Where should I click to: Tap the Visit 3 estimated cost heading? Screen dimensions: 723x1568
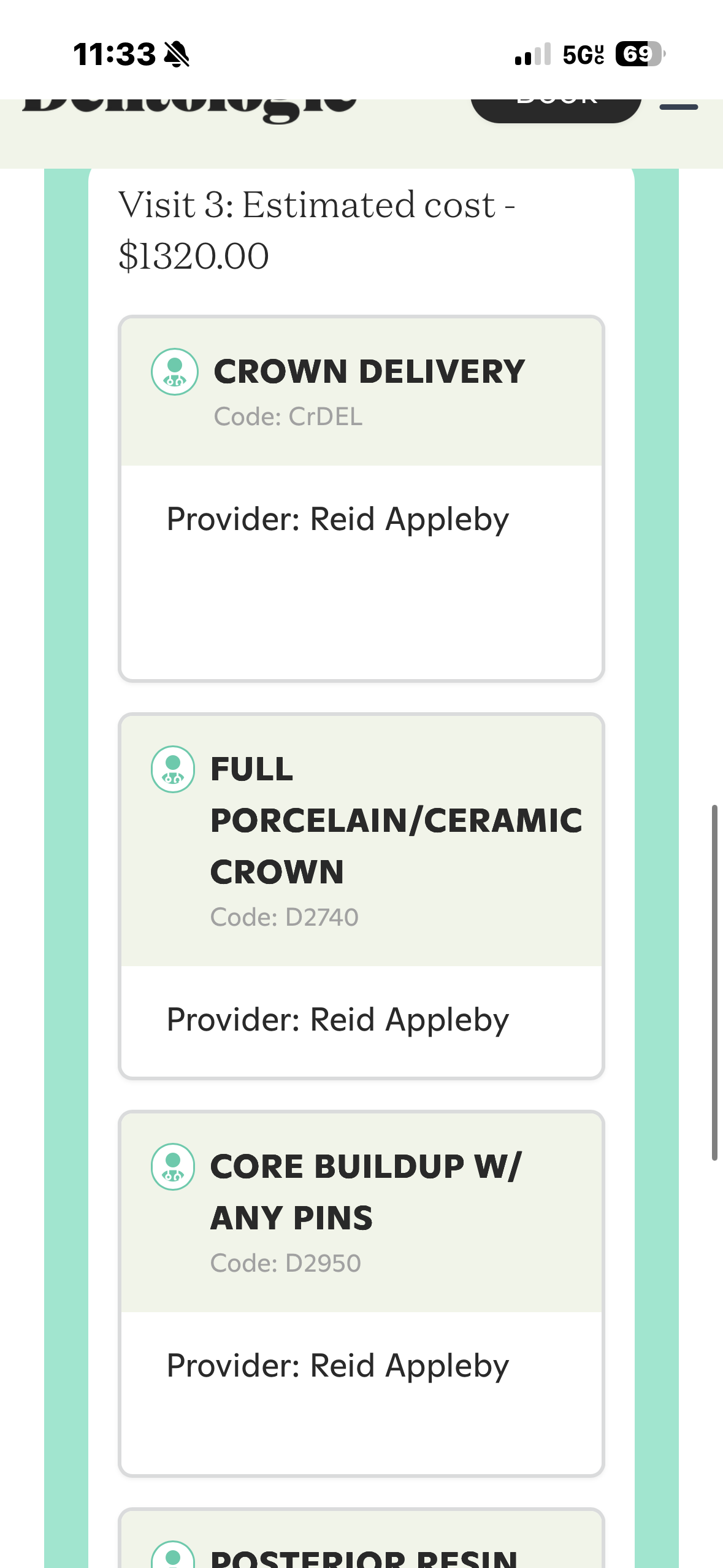pos(316,230)
